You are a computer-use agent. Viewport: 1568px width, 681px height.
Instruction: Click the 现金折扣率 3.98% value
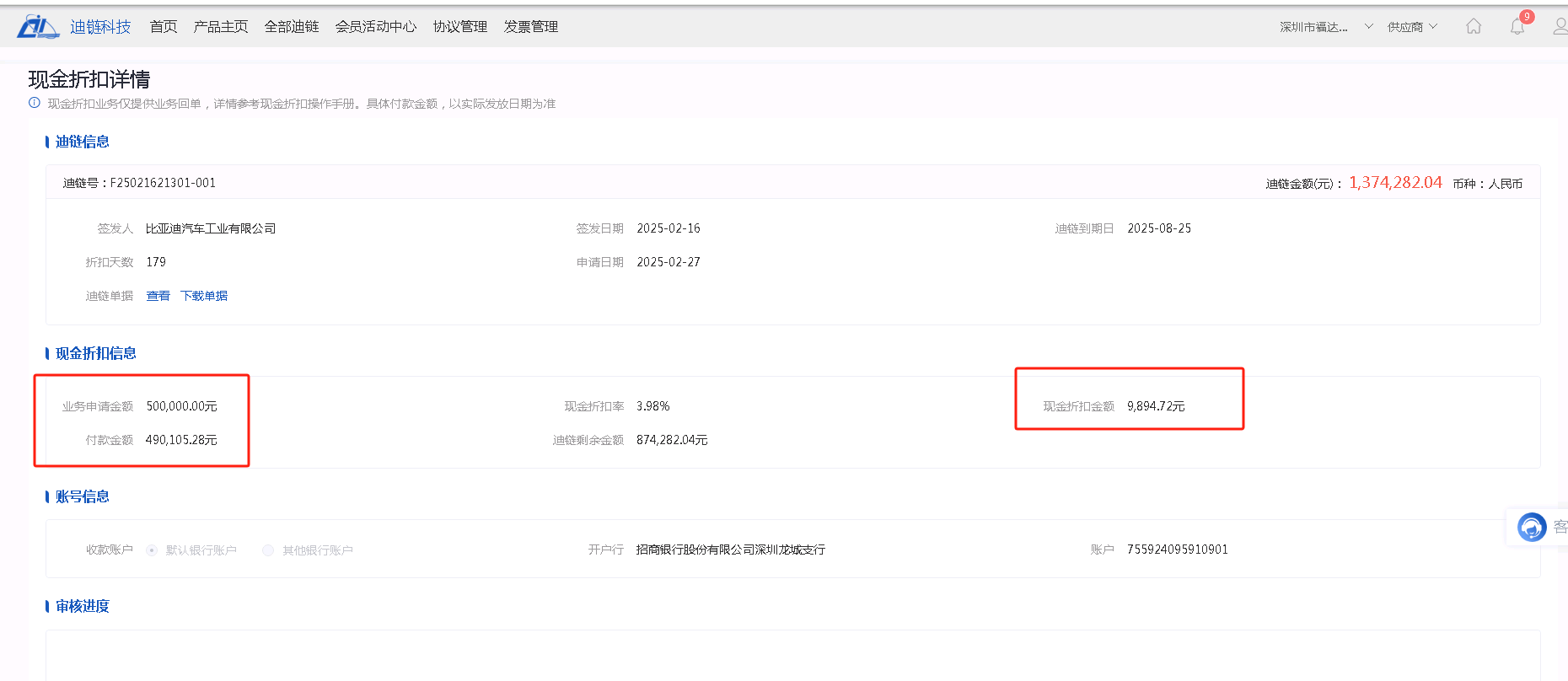(x=653, y=406)
